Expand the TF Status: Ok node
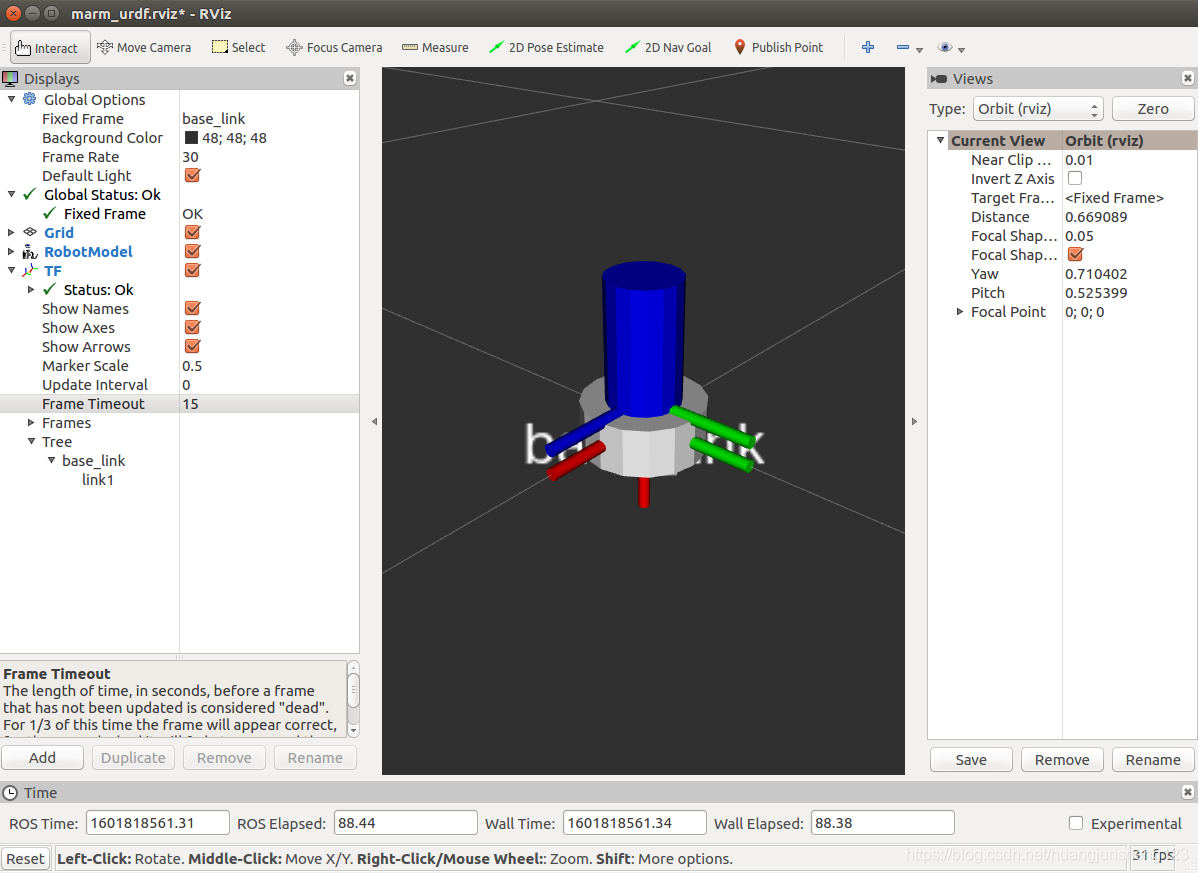 pyautogui.click(x=31, y=289)
